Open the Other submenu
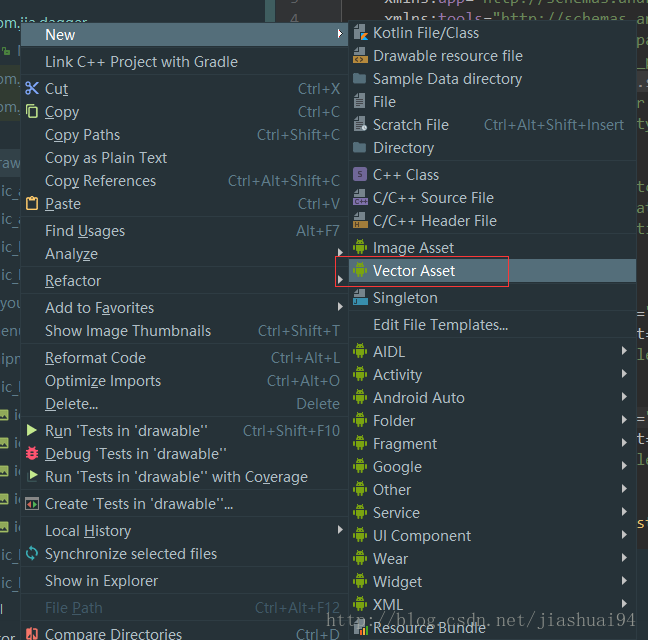648x640 pixels. [x=493, y=490]
